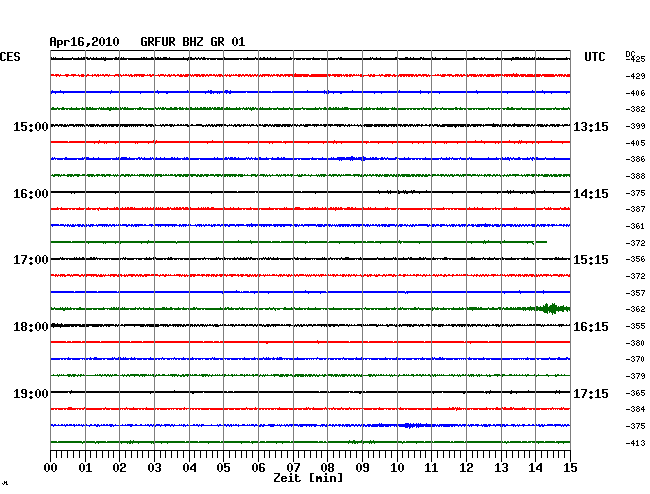Click the 14 minute axis label

click(x=536, y=468)
